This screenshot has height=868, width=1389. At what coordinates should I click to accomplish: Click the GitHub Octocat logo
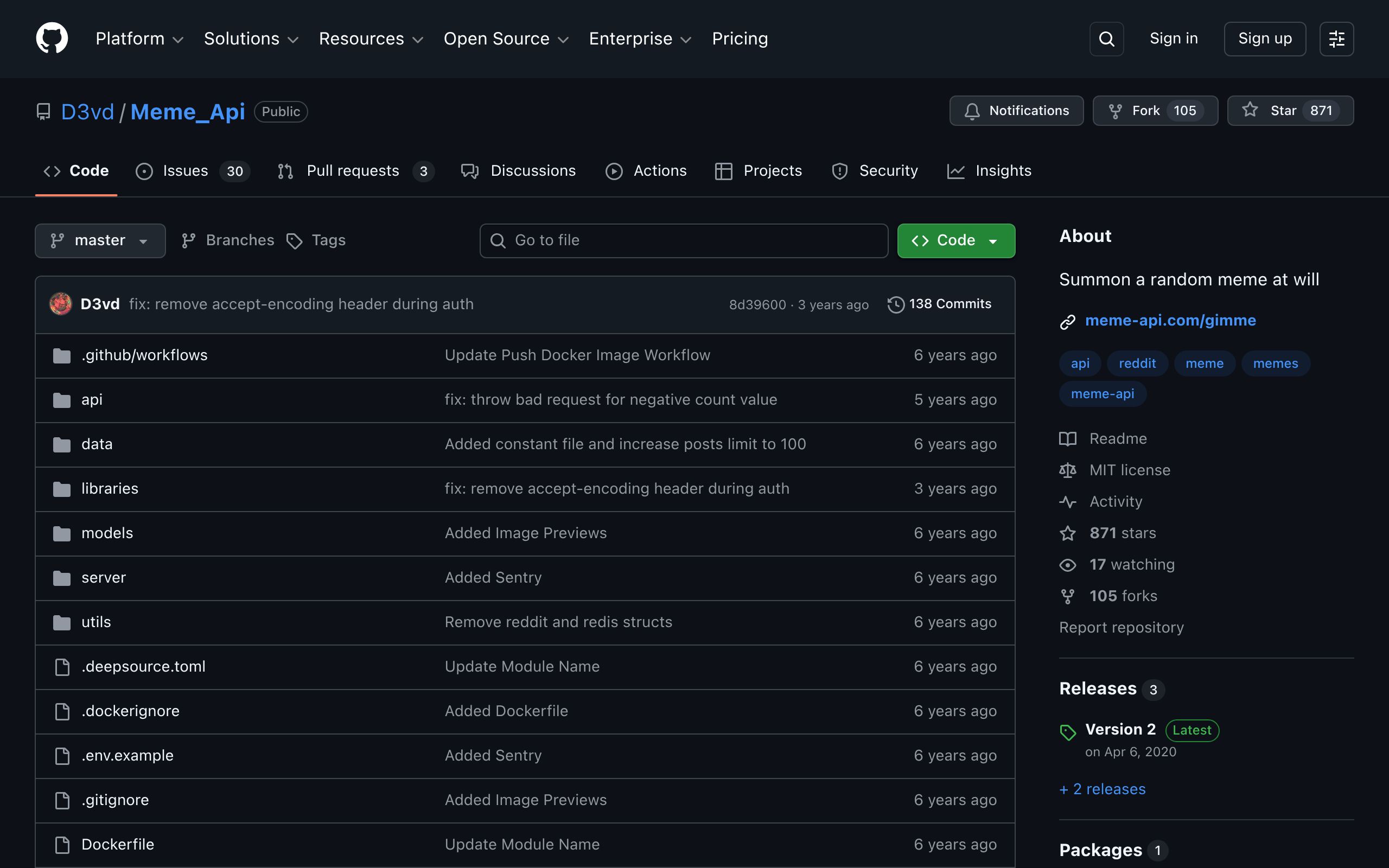coord(52,39)
